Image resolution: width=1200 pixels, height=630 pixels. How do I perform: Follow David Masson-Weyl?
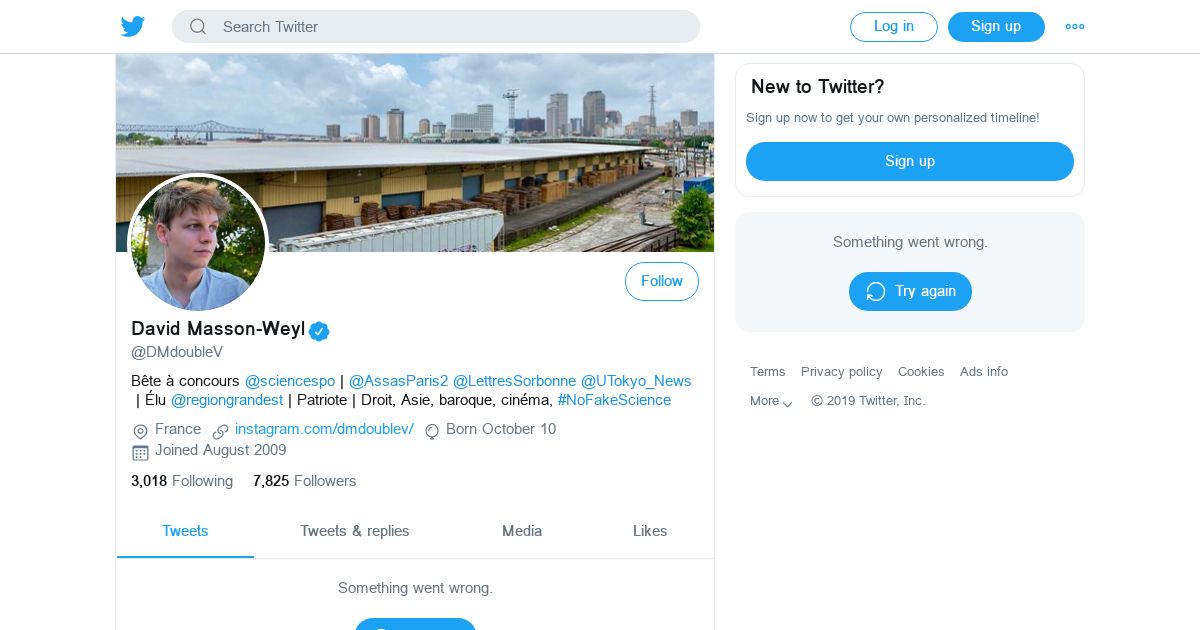click(x=662, y=281)
